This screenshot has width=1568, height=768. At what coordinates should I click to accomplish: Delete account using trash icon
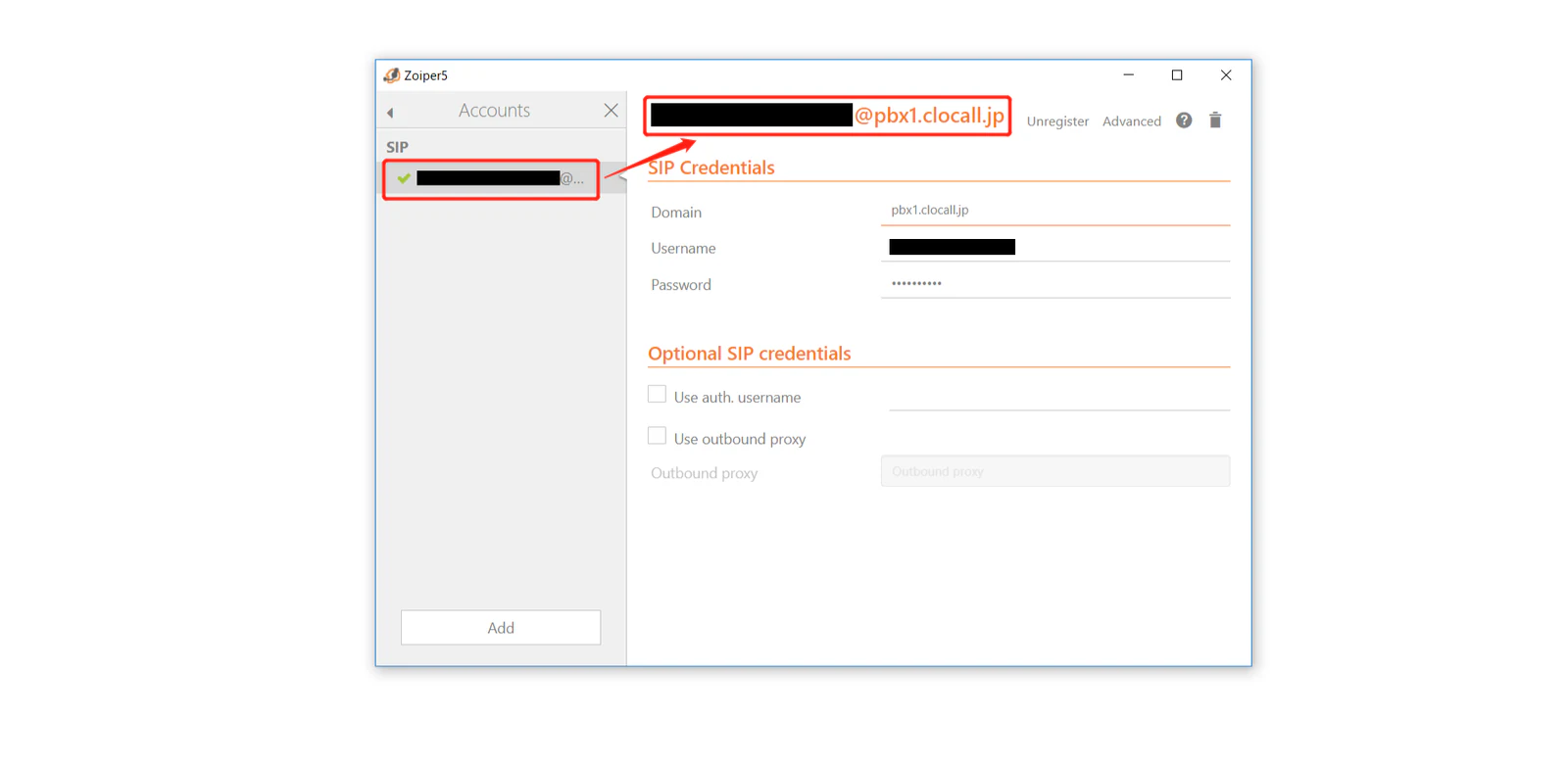[x=1215, y=120]
